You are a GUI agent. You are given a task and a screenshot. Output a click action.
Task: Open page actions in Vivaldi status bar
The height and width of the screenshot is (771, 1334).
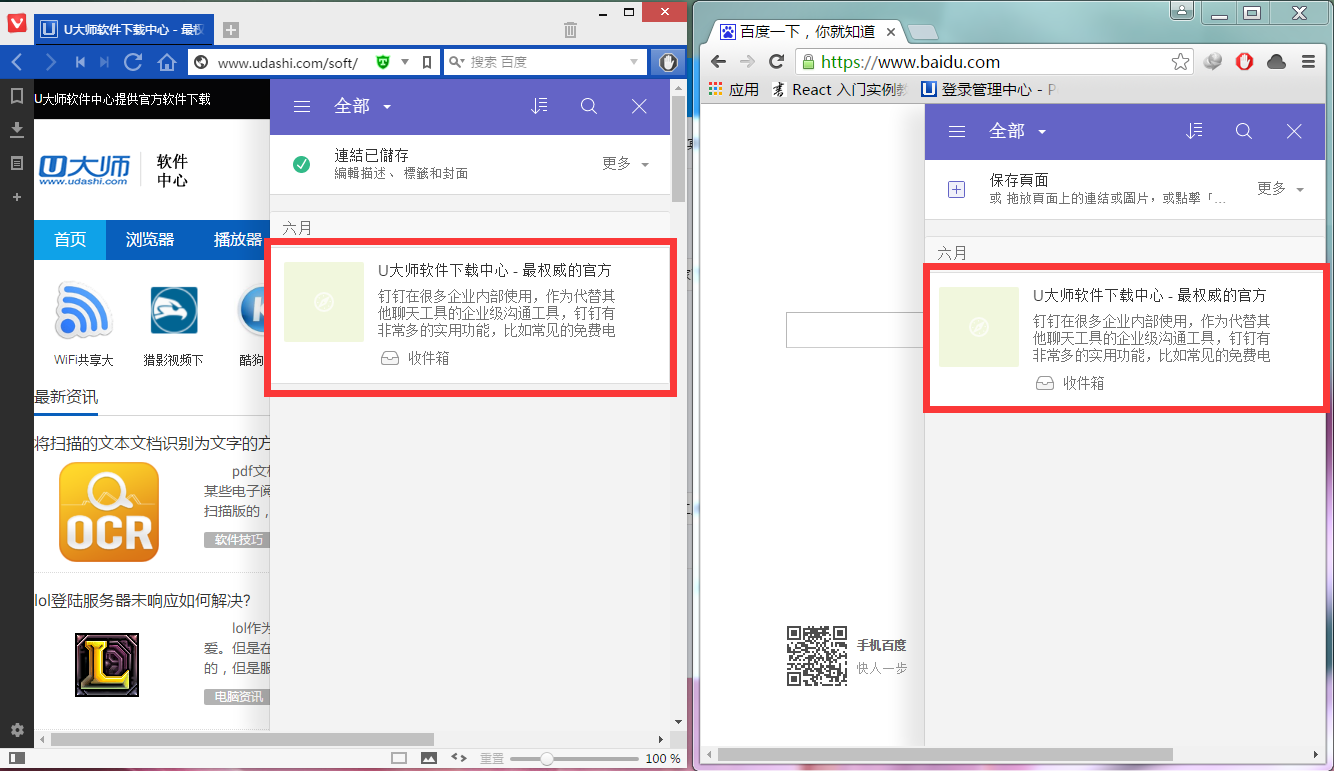point(460,759)
